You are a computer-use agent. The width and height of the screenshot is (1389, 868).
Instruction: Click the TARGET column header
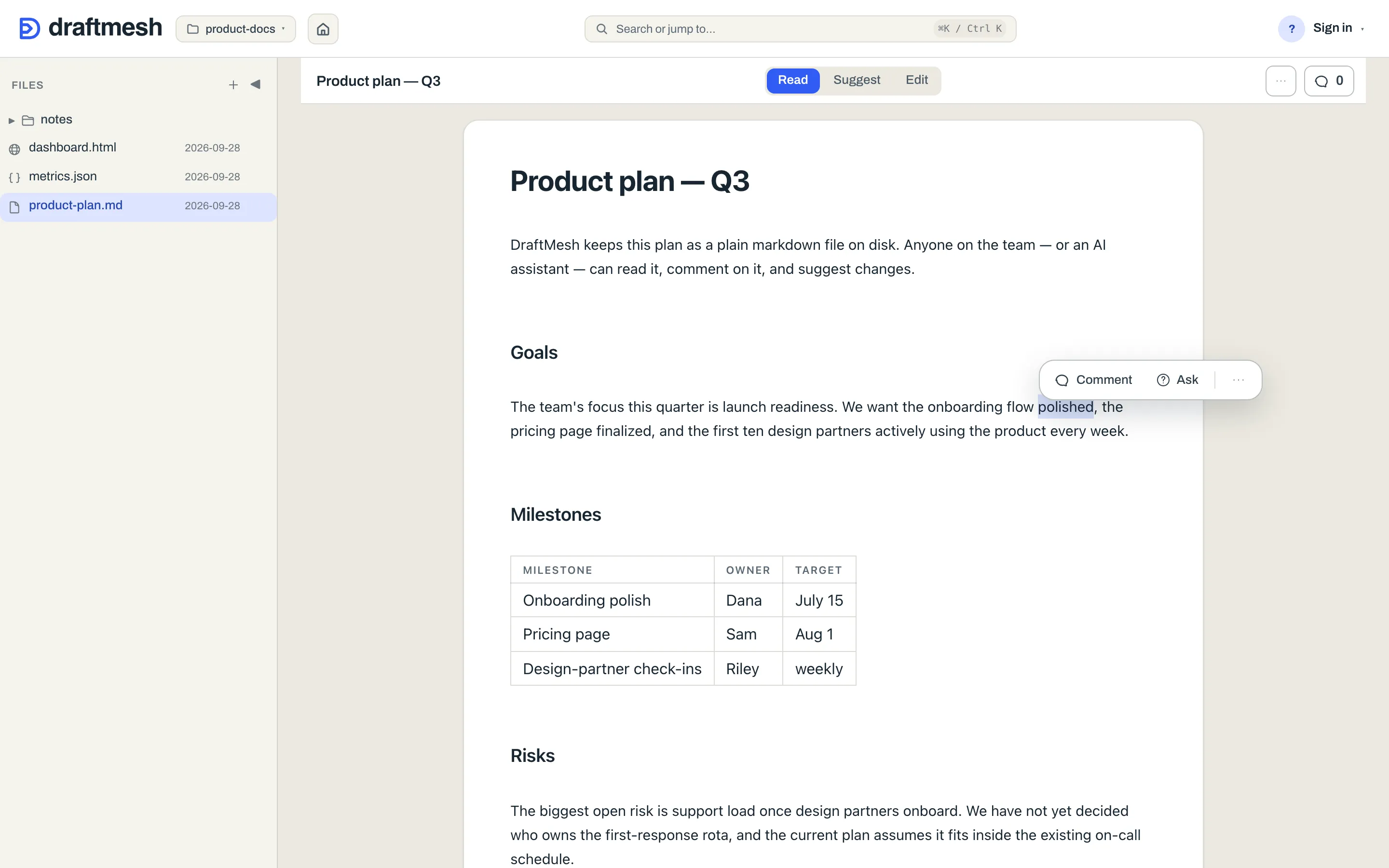(x=819, y=570)
